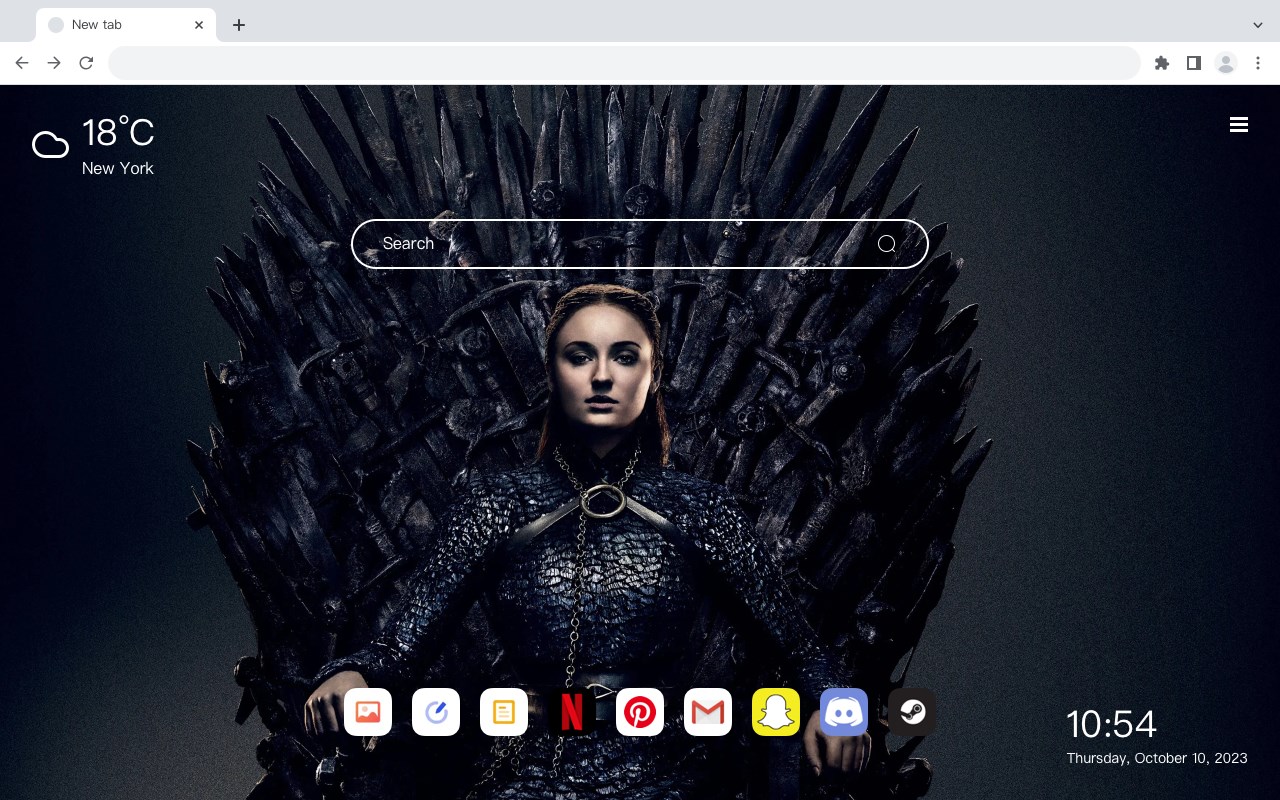Go back using the back arrow
Image resolution: width=1280 pixels, height=800 pixels.
[22, 63]
